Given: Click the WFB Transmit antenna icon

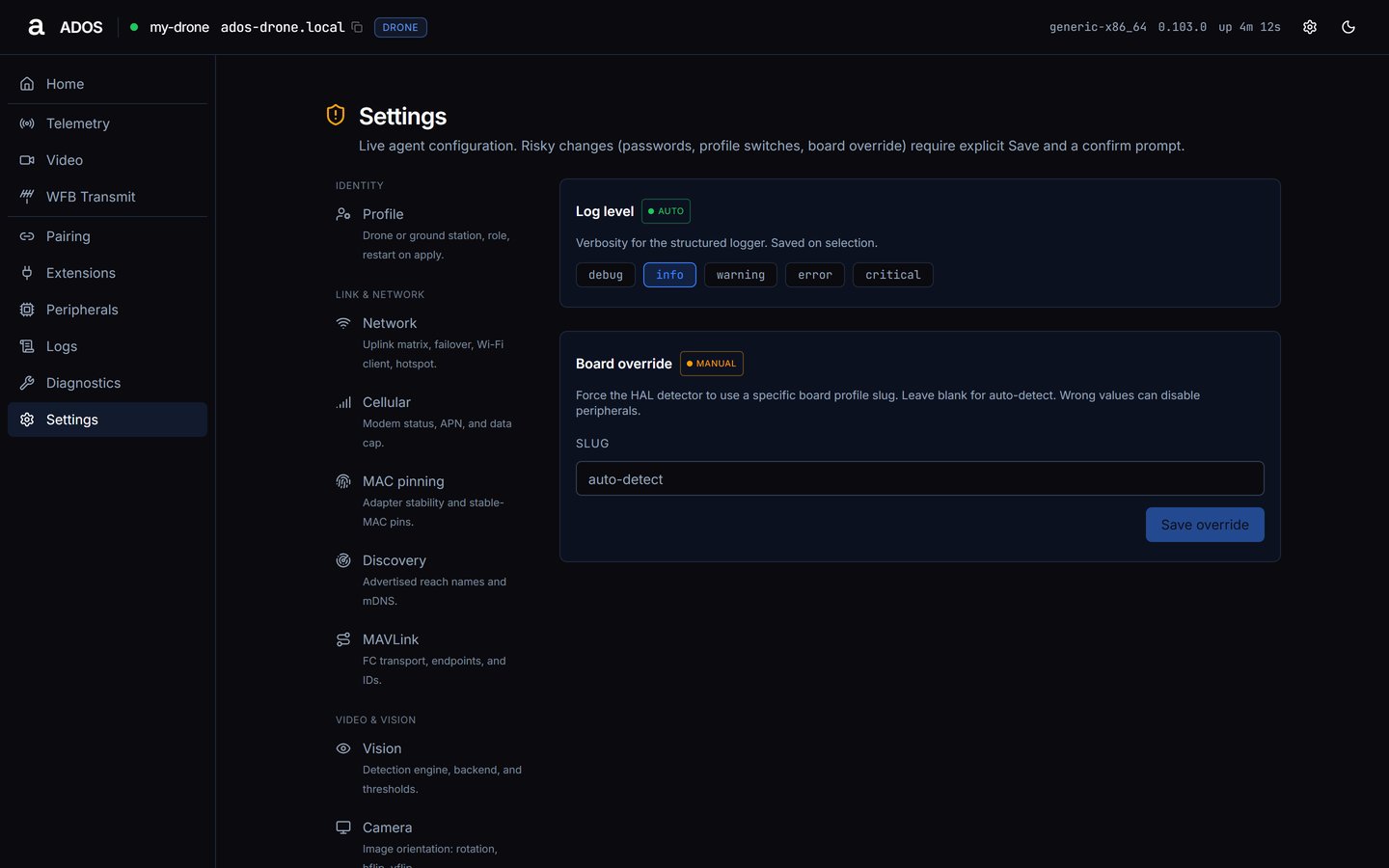Looking at the screenshot, I should pyautogui.click(x=27, y=197).
